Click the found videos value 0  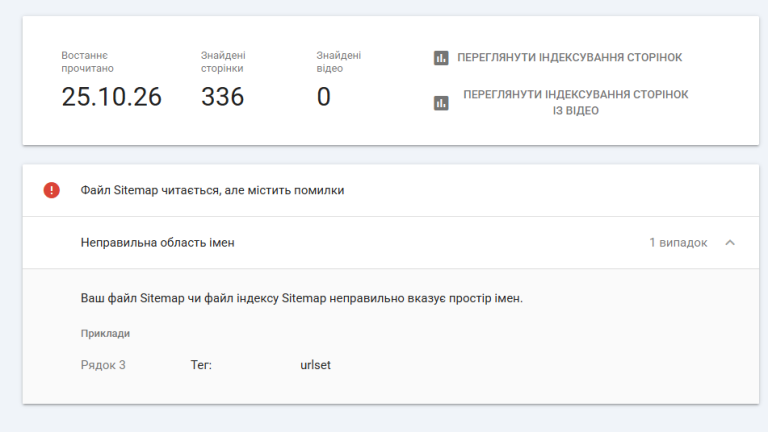(x=323, y=96)
